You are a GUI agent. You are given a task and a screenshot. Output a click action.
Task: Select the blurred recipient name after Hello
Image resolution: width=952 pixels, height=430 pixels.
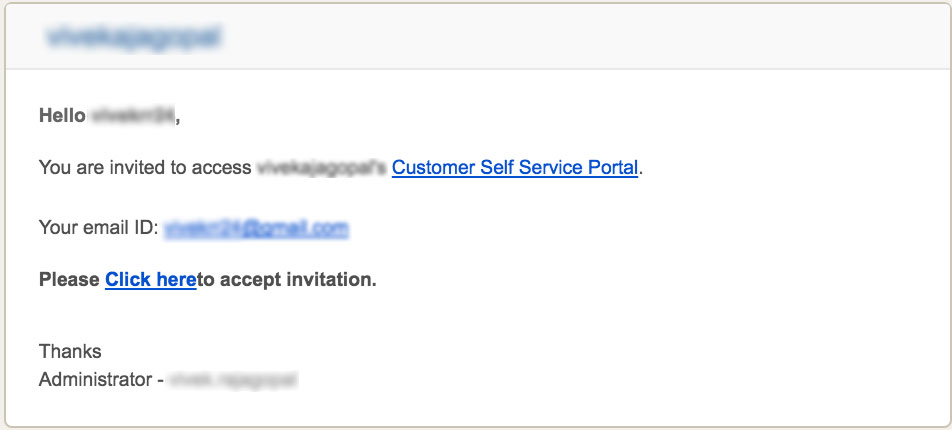[x=133, y=115]
